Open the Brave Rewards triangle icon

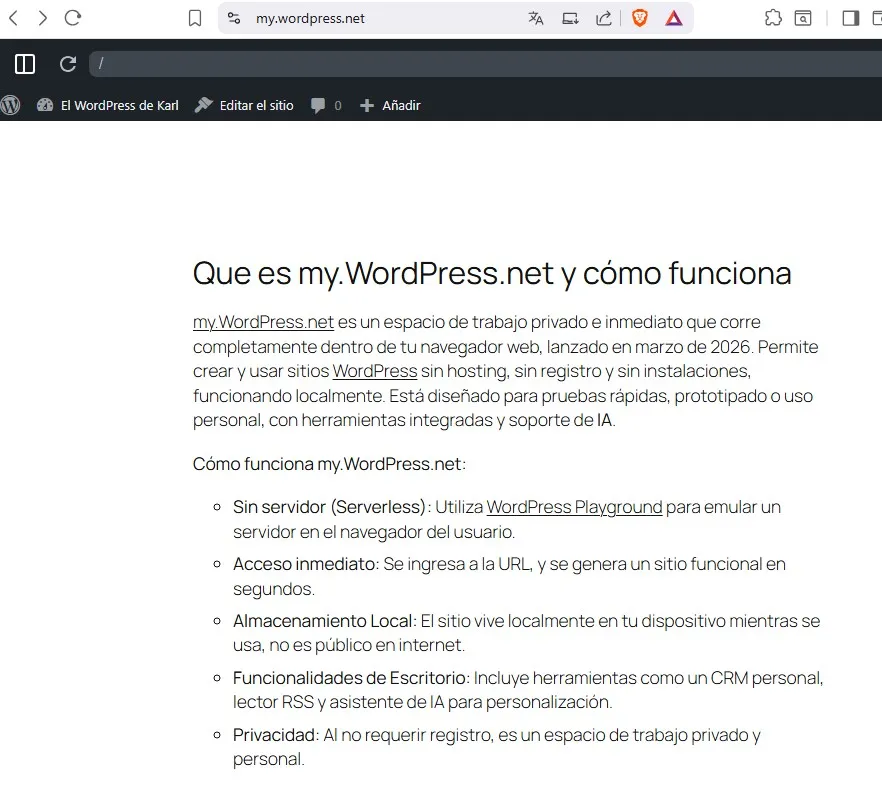674,18
